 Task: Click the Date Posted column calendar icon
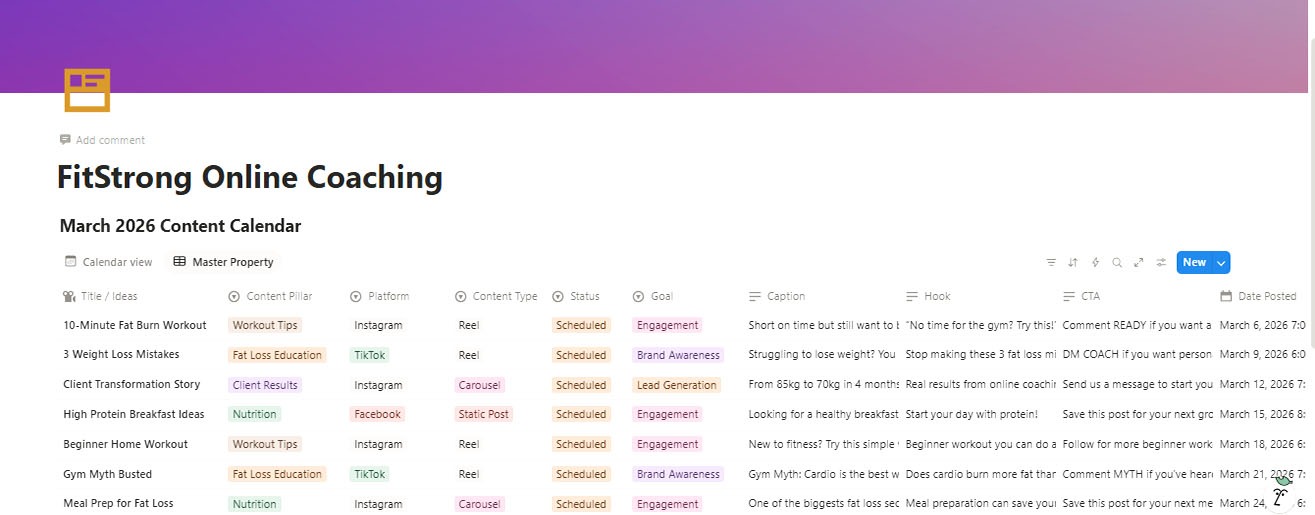tap(1226, 296)
